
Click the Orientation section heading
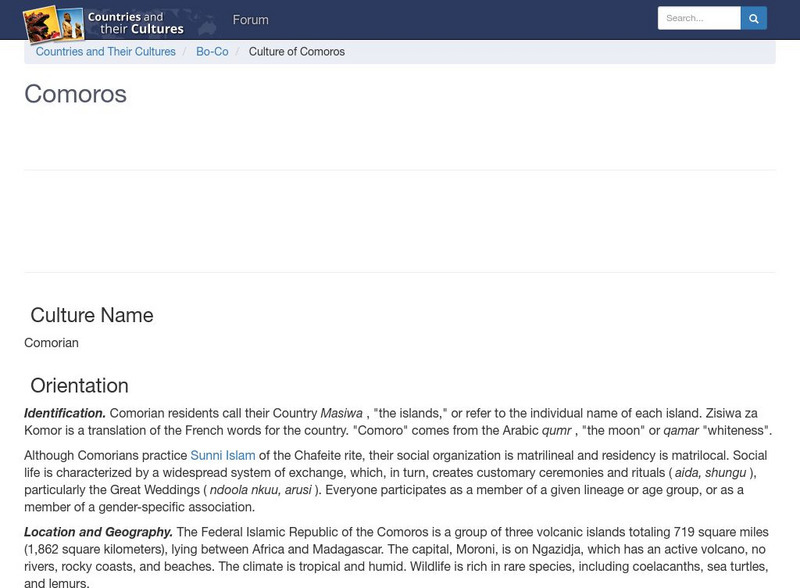point(79,386)
